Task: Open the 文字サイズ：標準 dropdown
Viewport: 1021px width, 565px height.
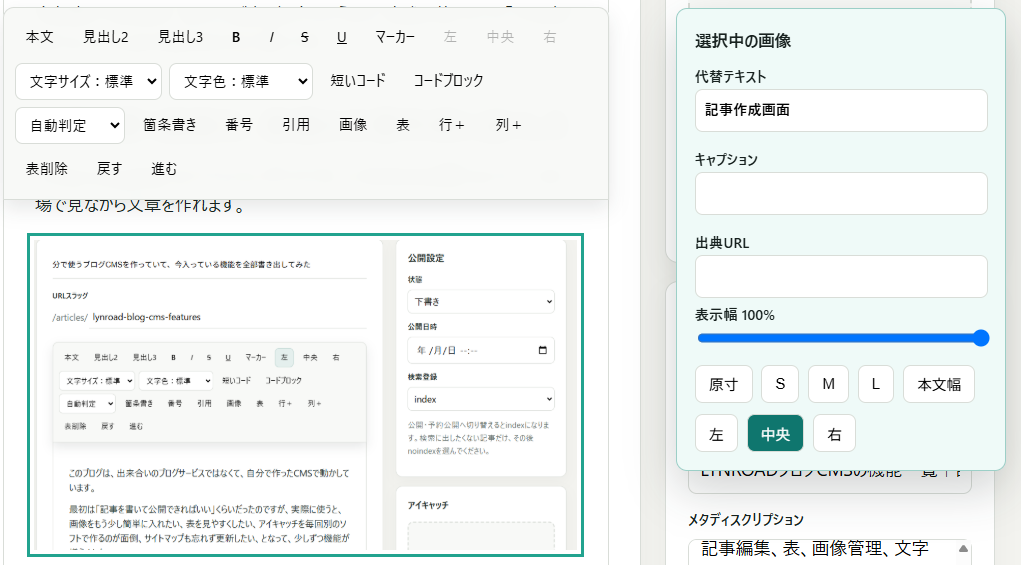Action: point(89,81)
